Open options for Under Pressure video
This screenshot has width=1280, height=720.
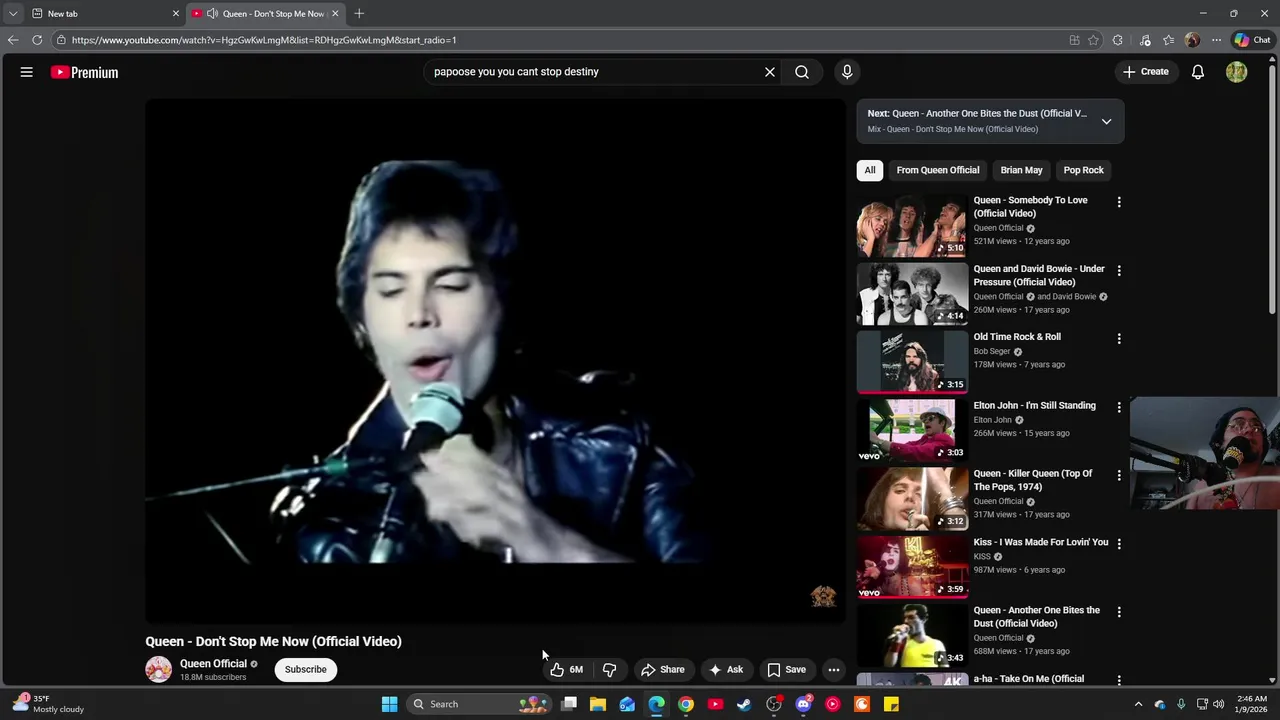click(x=1119, y=271)
